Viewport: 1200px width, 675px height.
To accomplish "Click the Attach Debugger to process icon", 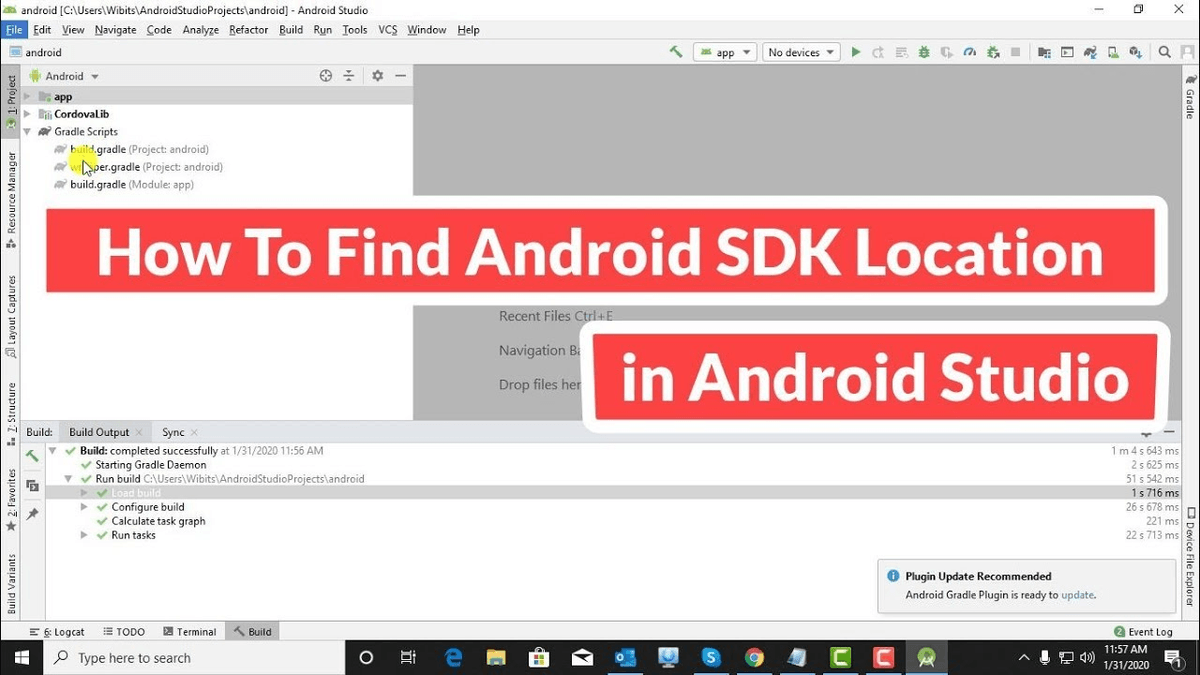I will pos(993,52).
